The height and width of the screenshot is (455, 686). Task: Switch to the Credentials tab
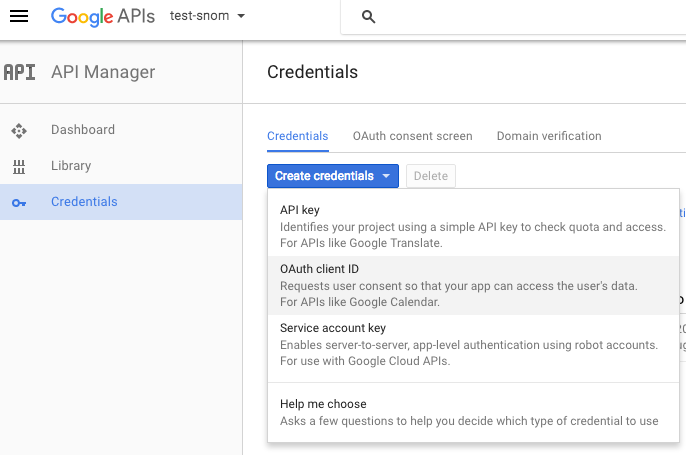pyautogui.click(x=298, y=136)
